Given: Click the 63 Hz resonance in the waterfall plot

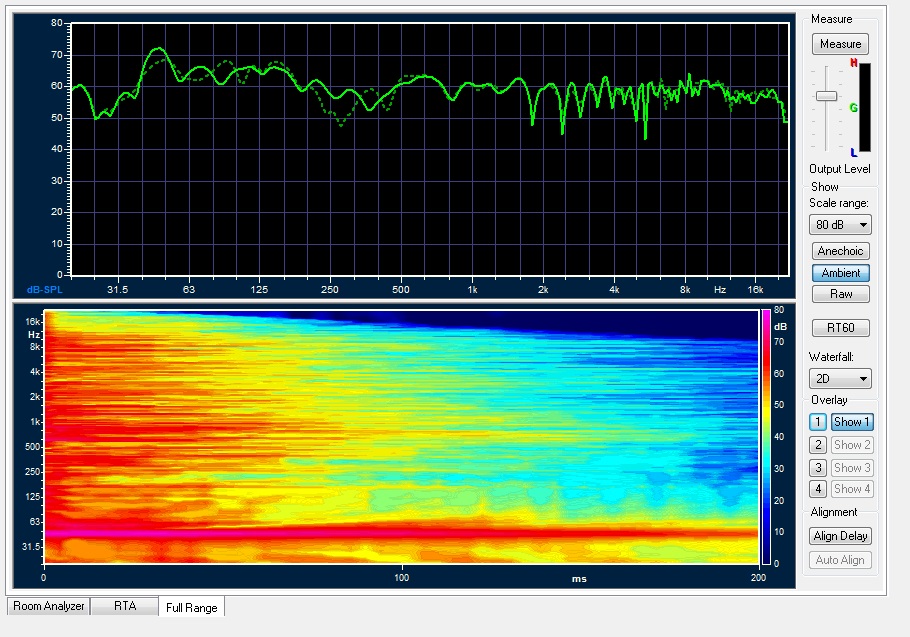Looking at the screenshot, I should [x=400, y=531].
